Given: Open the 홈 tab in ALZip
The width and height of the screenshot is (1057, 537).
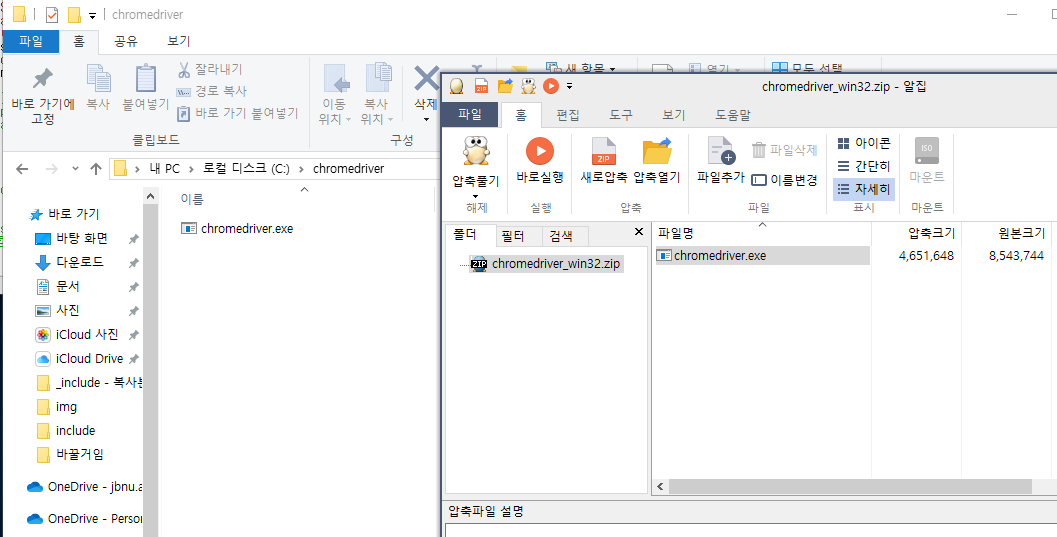Looking at the screenshot, I should pyautogui.click(x=521, y=115).
